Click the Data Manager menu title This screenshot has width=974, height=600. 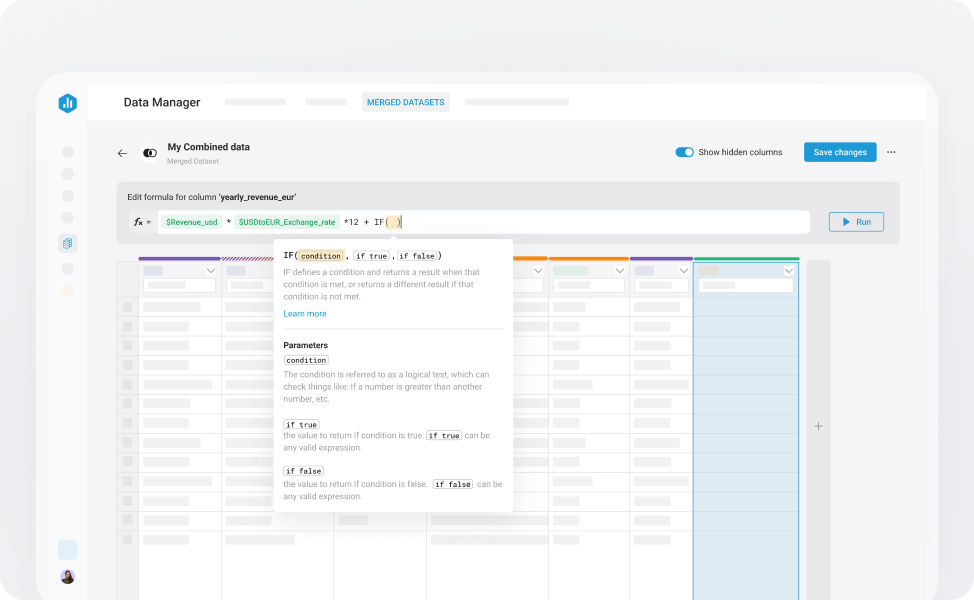click(161, 102)
